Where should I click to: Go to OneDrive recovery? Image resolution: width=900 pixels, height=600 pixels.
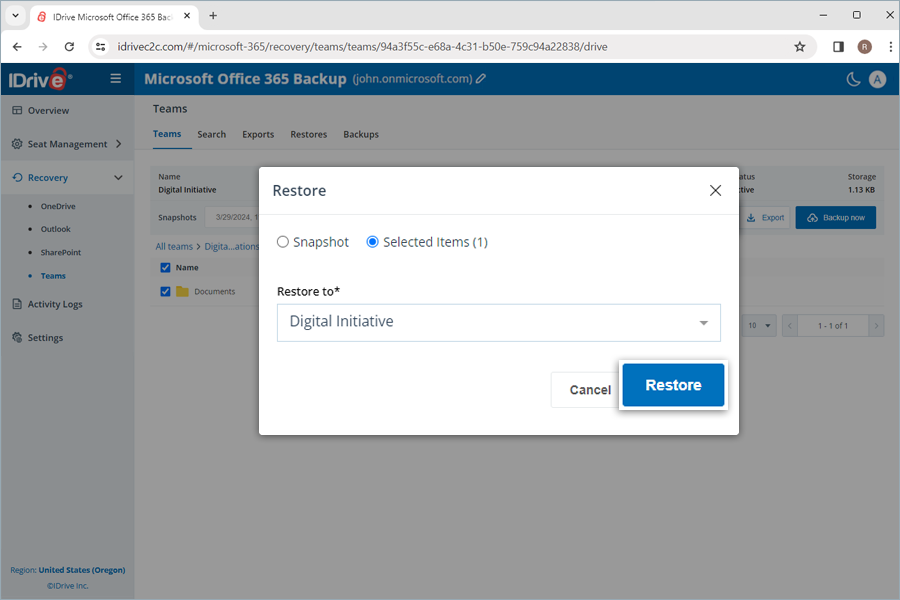[x=58, y=206]
